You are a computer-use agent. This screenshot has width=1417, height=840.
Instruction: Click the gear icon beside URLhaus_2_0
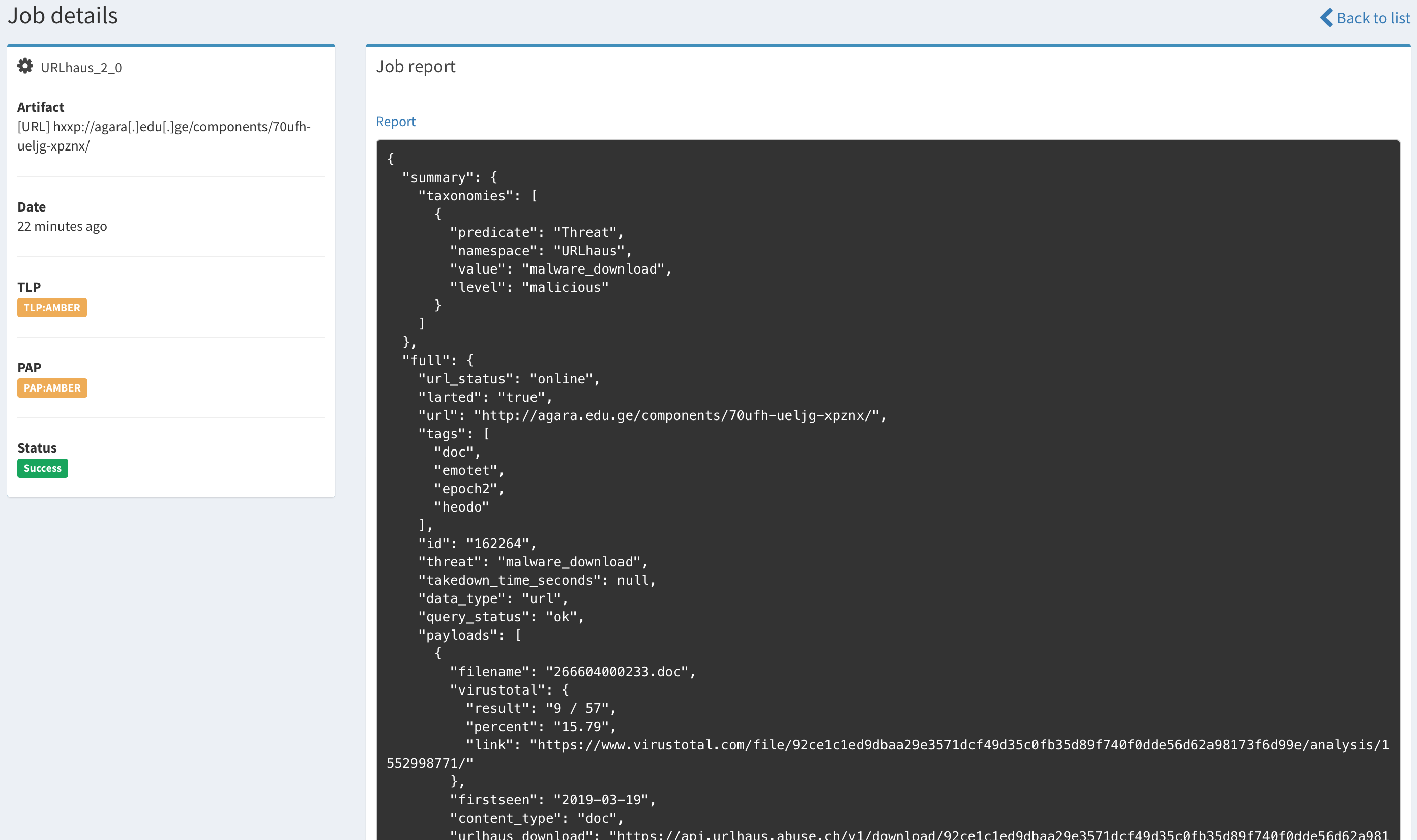[25, 66]
